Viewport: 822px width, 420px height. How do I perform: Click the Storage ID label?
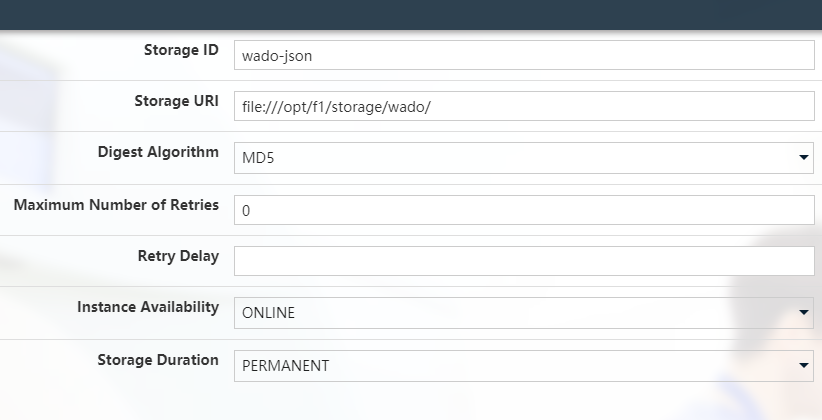point(181,50)
